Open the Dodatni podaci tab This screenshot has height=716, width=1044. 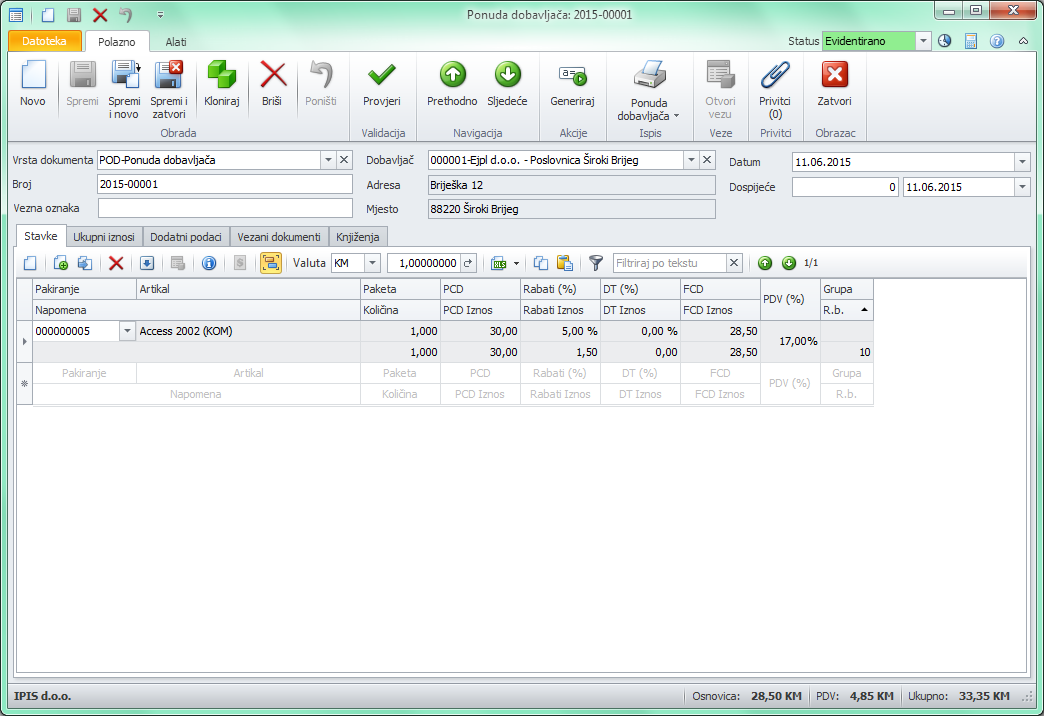pos(186,237)
